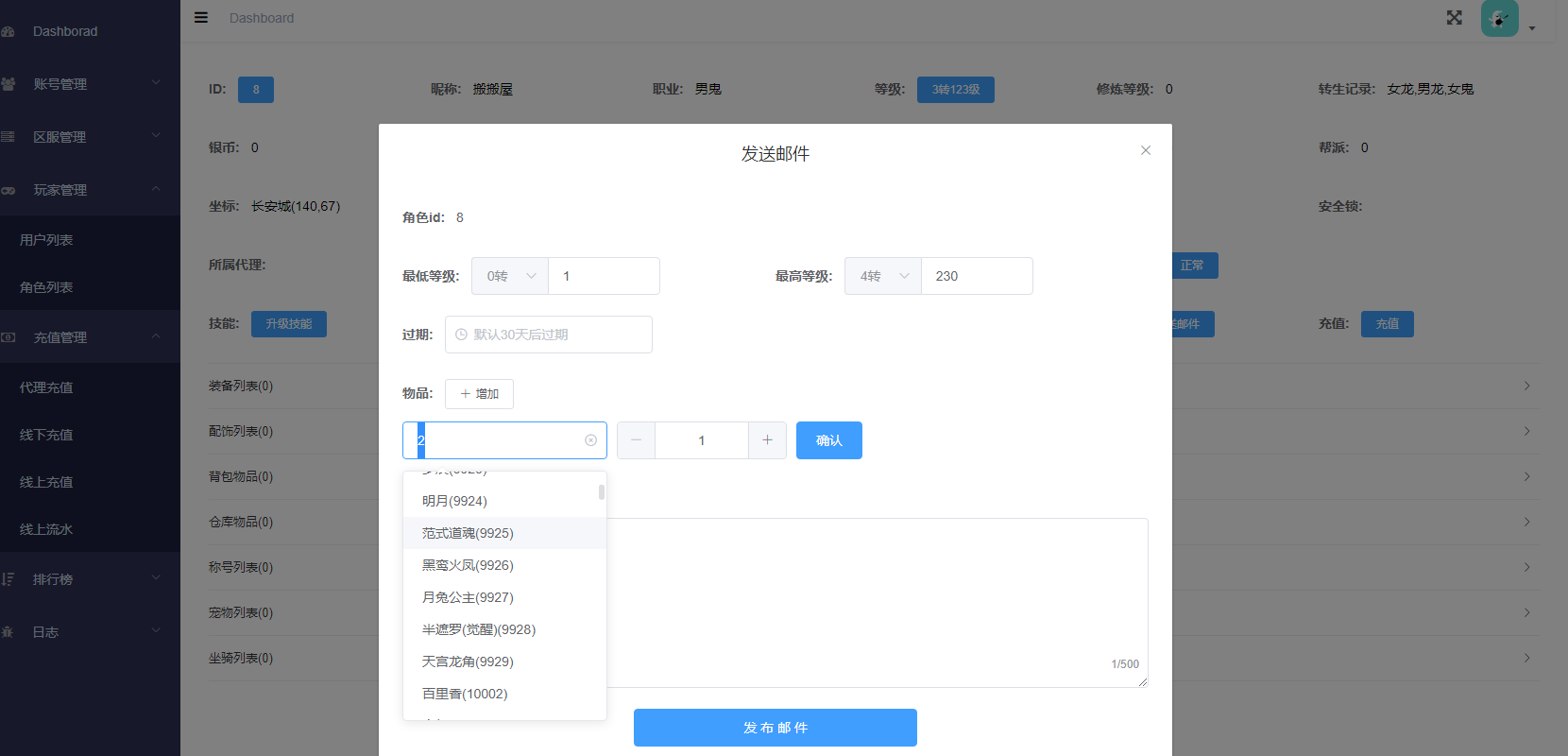The width and height of the screenshot is (1568, 756).
Task: Expand the 排行榜 sidebar section
Action: pos(90,579)
